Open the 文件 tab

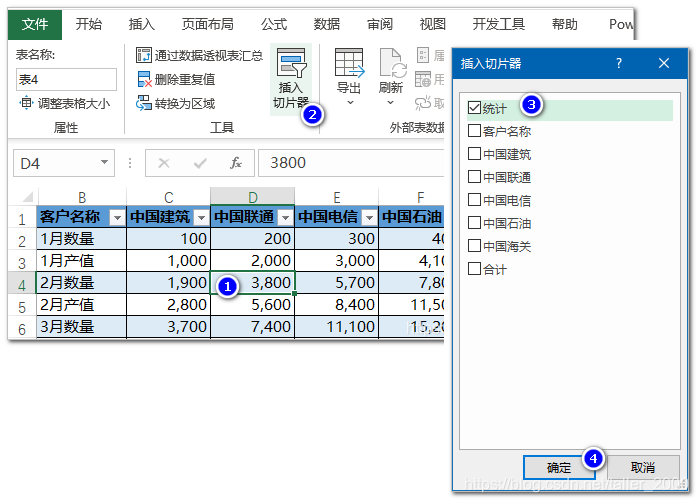[x=35, y=24]
